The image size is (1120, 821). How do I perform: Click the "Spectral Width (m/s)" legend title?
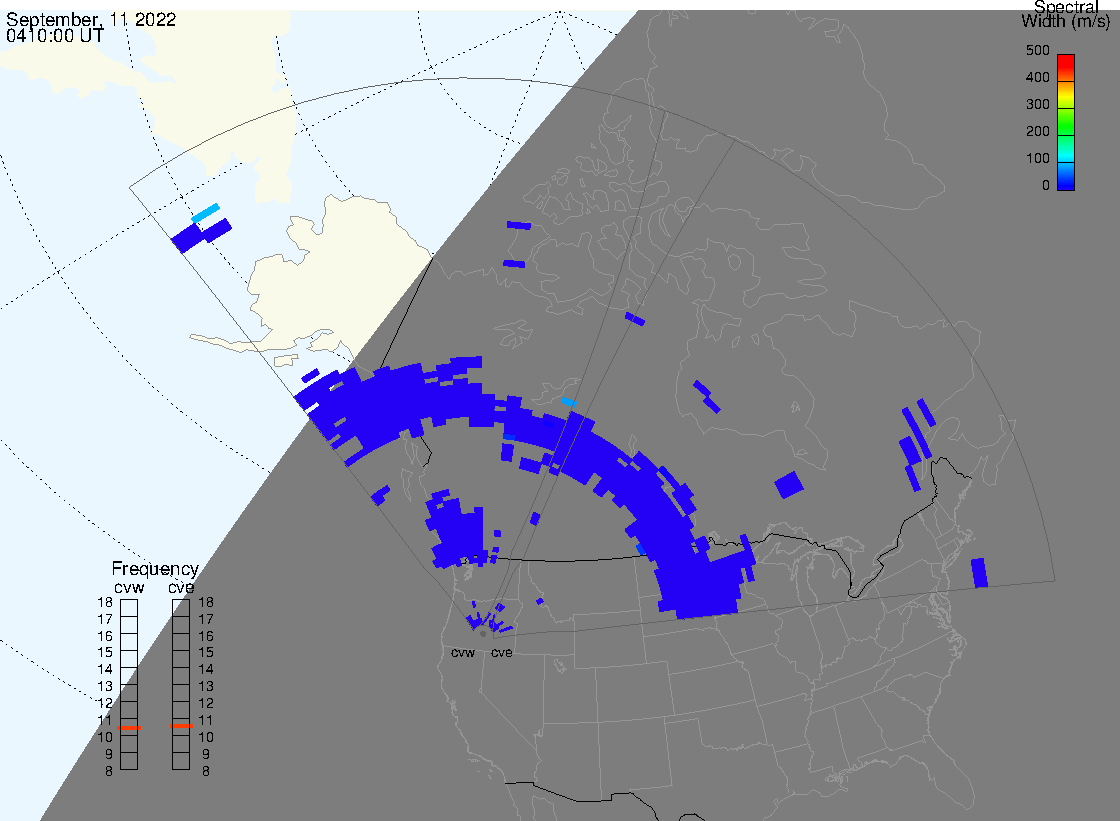click(1066, 14)
